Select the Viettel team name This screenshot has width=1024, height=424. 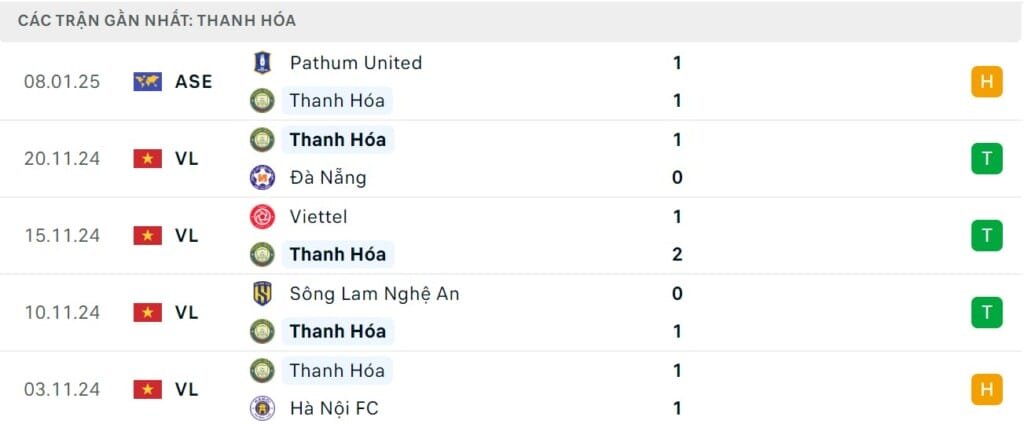[x=318, y=217]
